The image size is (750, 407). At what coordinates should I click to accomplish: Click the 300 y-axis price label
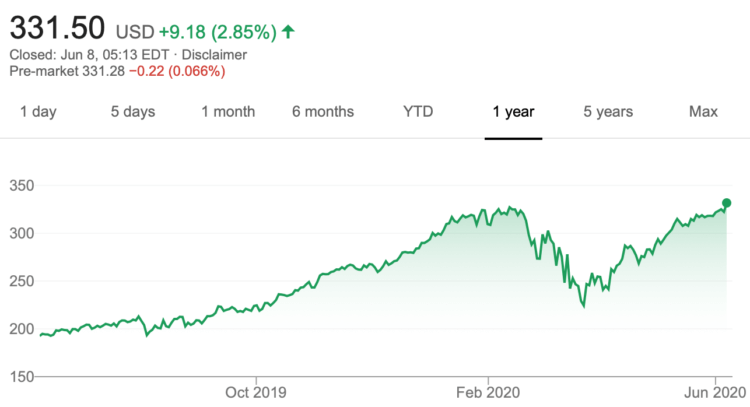(22, 233)
